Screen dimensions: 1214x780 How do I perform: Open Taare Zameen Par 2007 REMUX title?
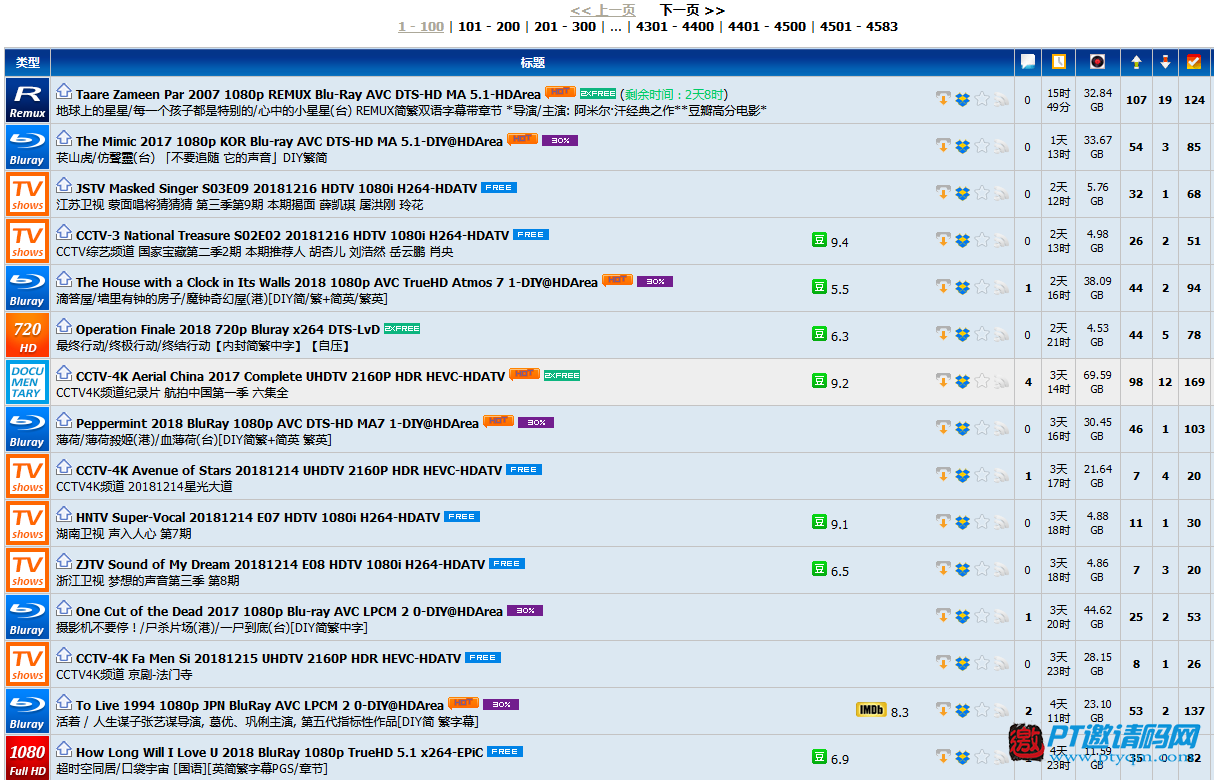[x=308, y=94]
